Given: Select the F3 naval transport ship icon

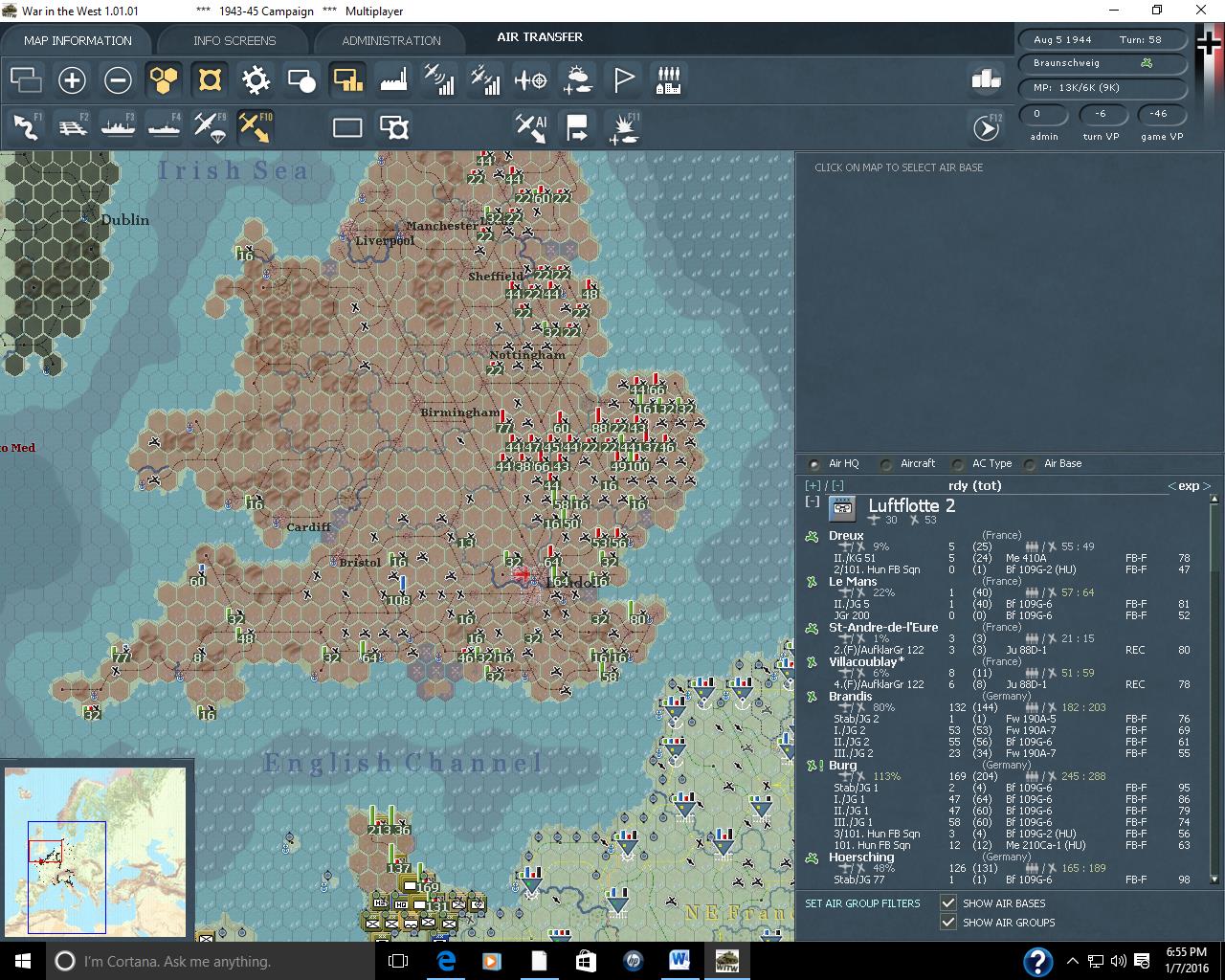Looking at the screenshot, I should pyautogui.click(x=118, y=126).
